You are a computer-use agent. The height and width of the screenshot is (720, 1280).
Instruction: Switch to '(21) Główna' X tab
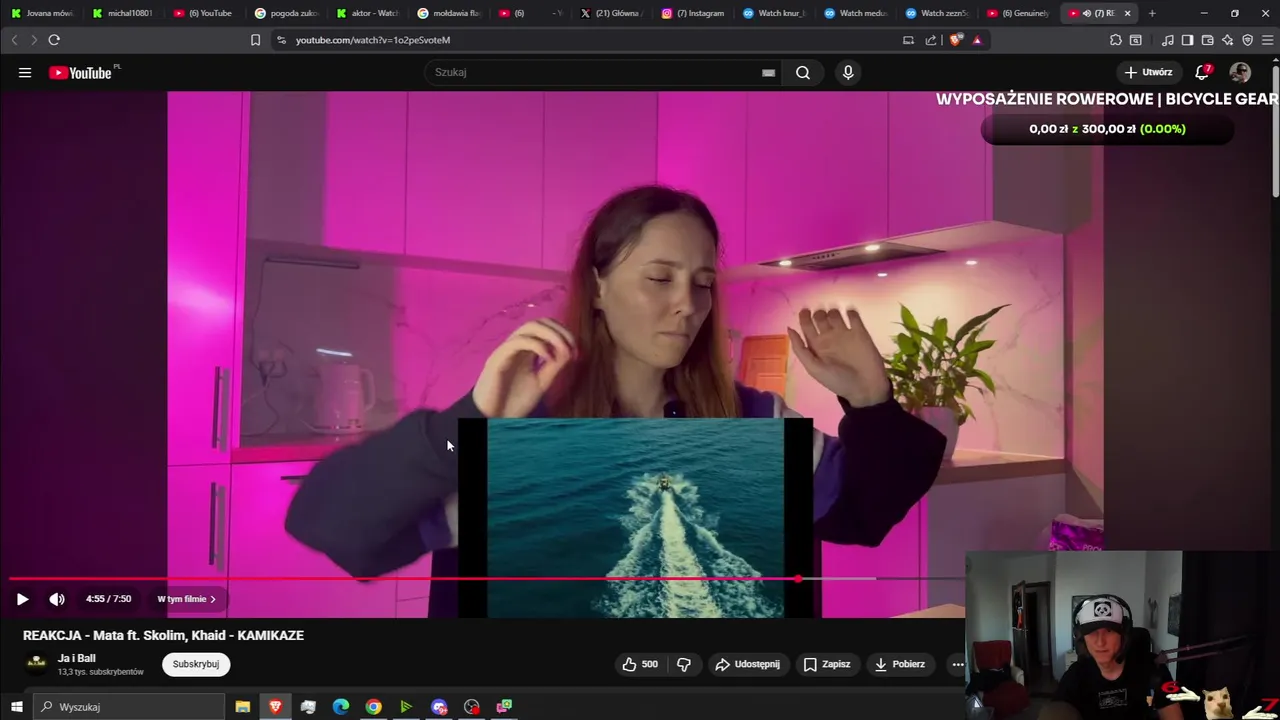611,13
